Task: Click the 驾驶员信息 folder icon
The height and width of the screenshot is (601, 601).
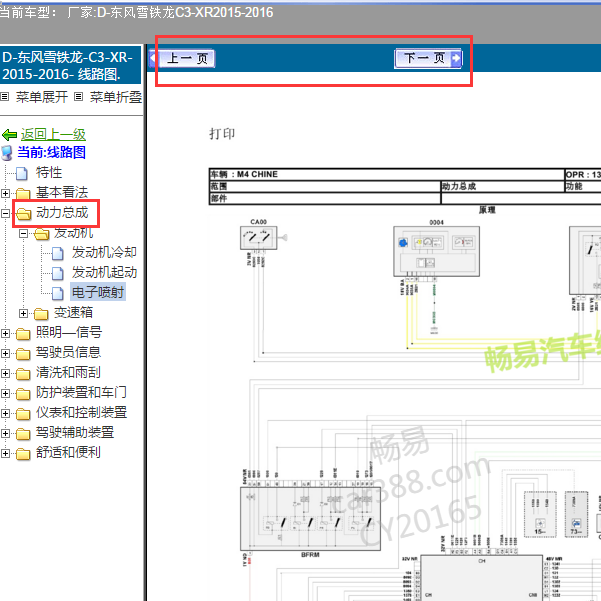Action: [23, 353]
